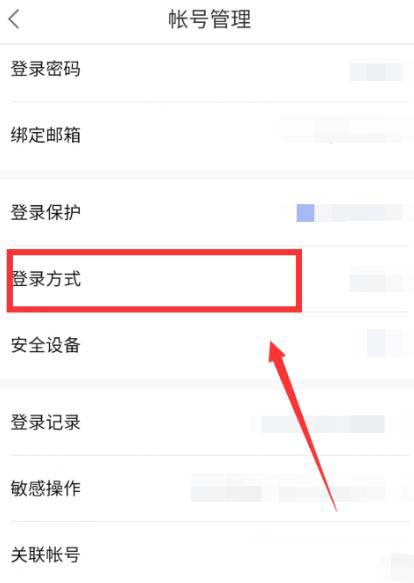Open the 绑定邮箱 settings row
The height and width of the screenshot is (583, 414).
207,135
